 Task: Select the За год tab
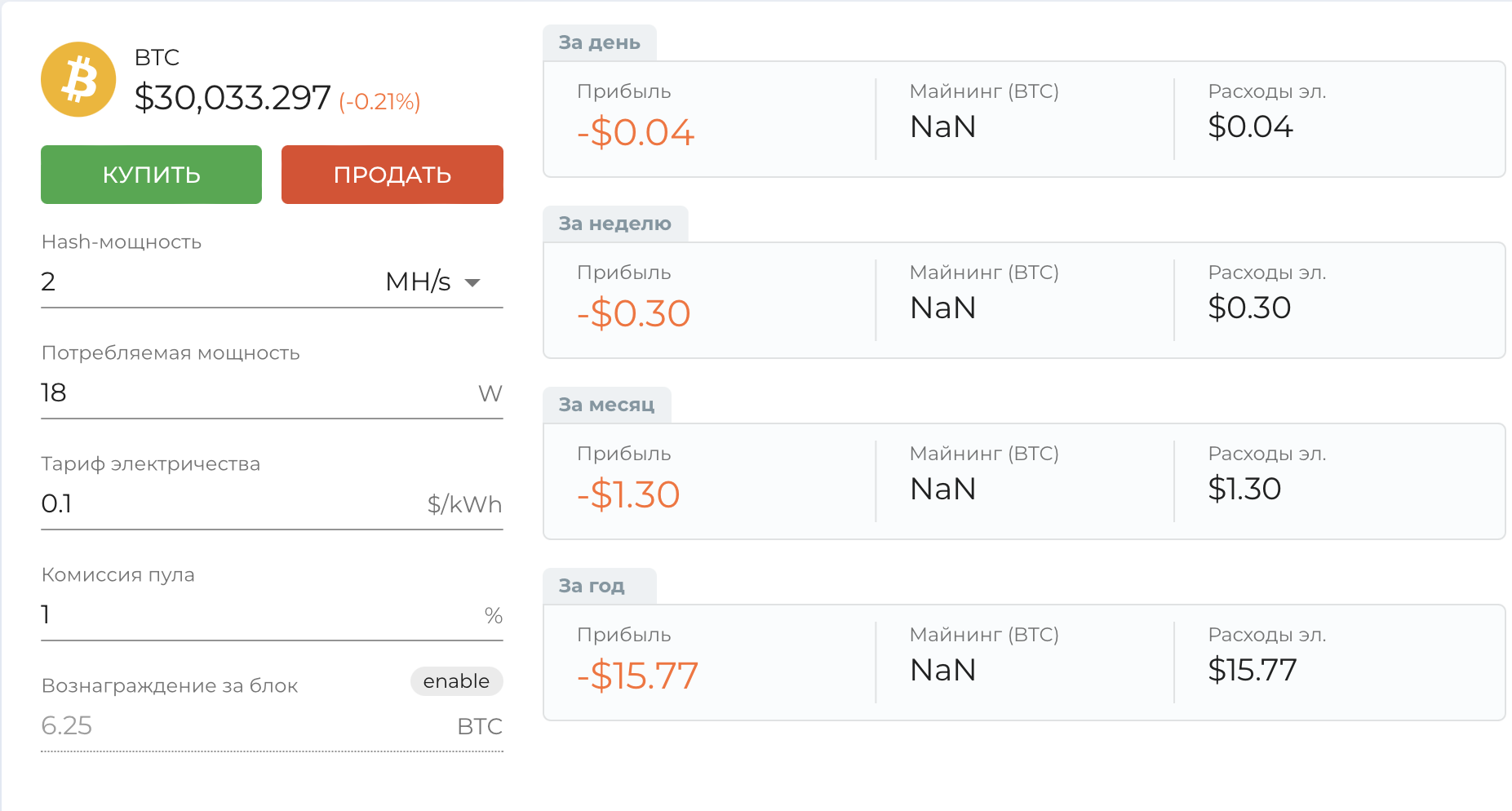[592, 587]
